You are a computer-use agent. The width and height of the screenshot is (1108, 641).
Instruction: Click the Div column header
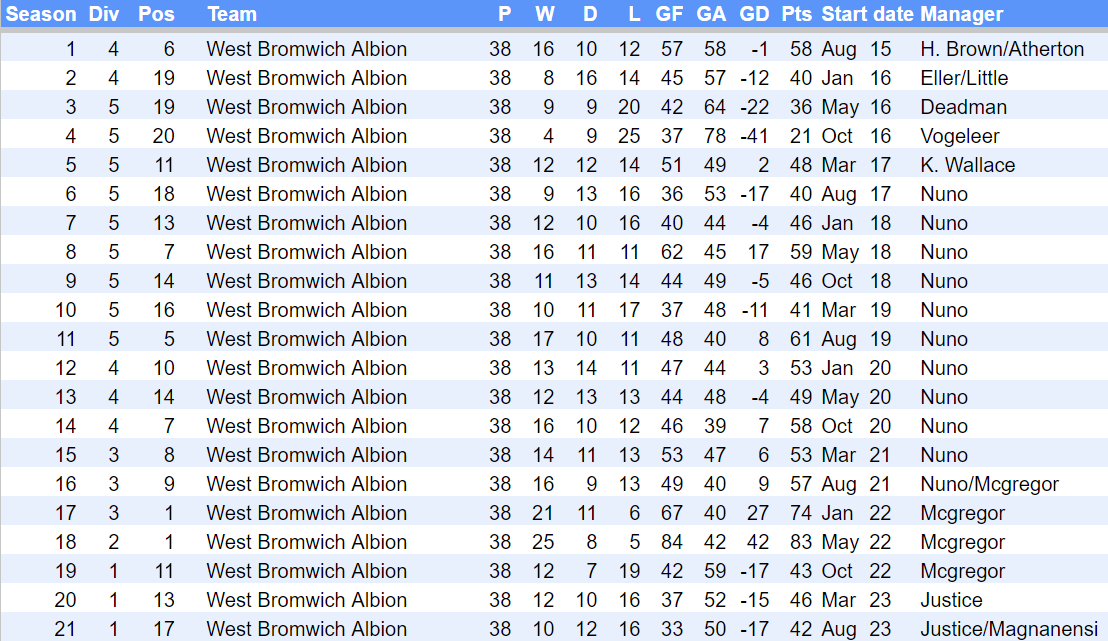[103, 14]
